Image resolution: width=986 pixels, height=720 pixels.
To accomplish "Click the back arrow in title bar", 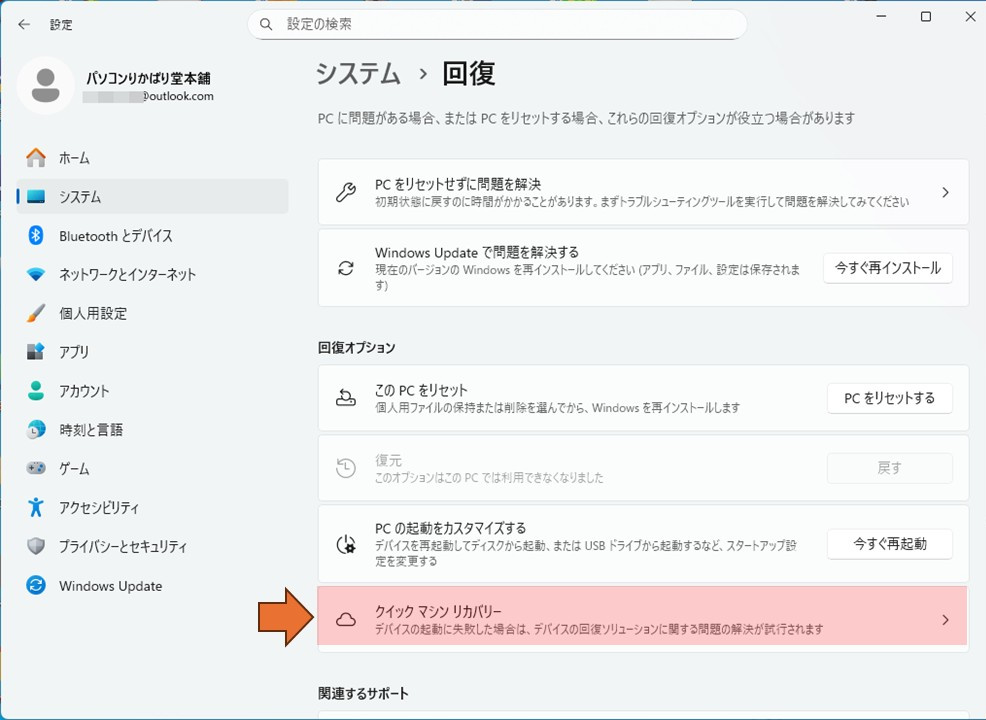I will (24, 24).
